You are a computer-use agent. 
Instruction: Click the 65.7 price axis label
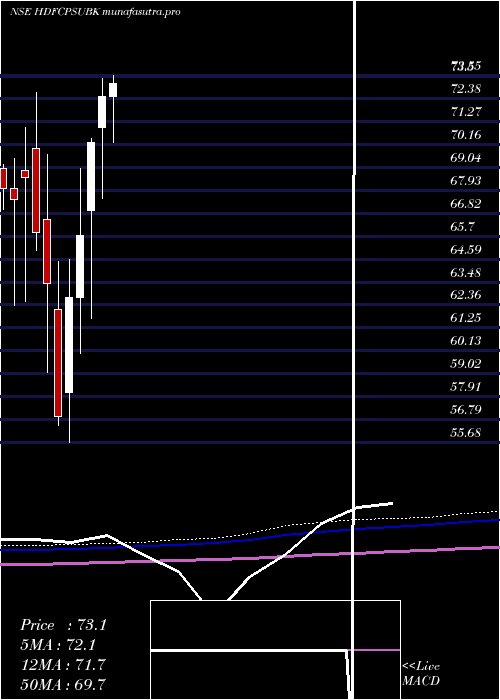tap(462, 226)
